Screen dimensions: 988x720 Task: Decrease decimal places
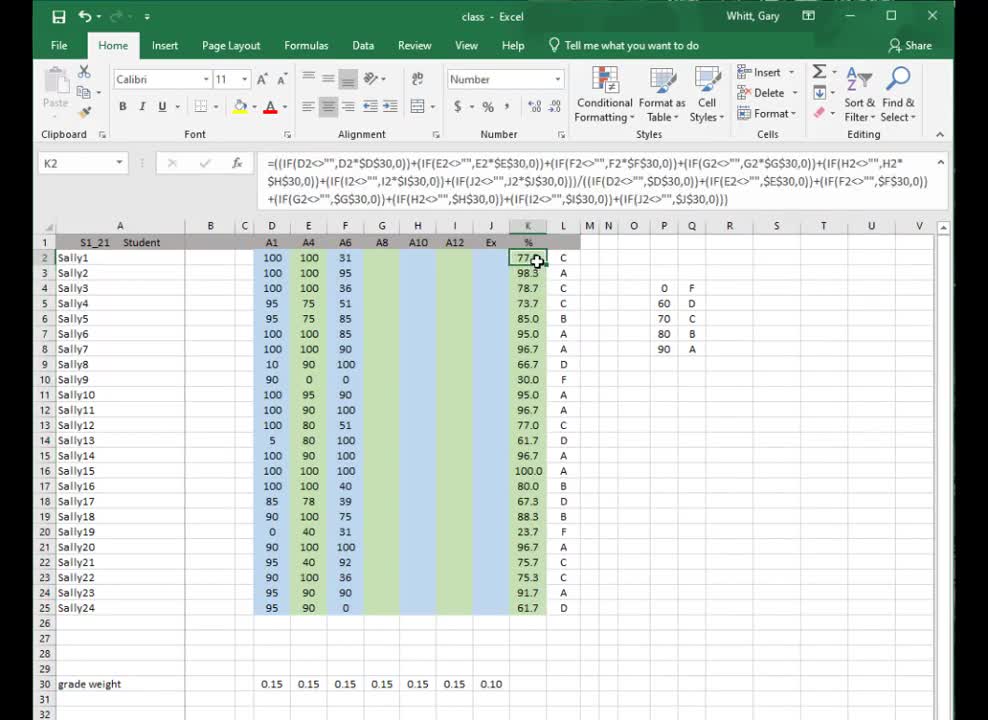pos(554,106)
